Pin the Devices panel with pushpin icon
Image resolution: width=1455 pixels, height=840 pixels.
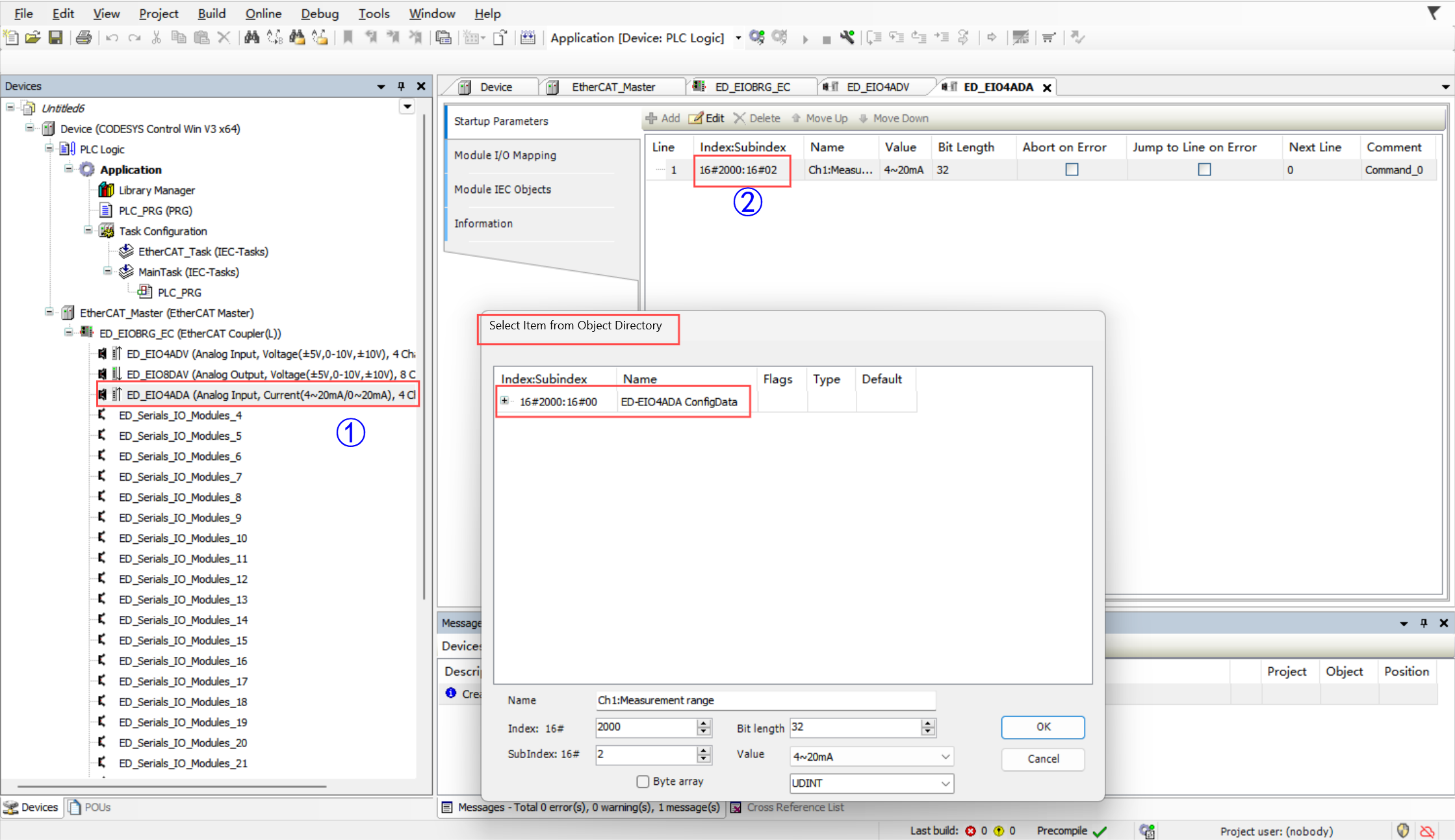click(x=401, y=86)
